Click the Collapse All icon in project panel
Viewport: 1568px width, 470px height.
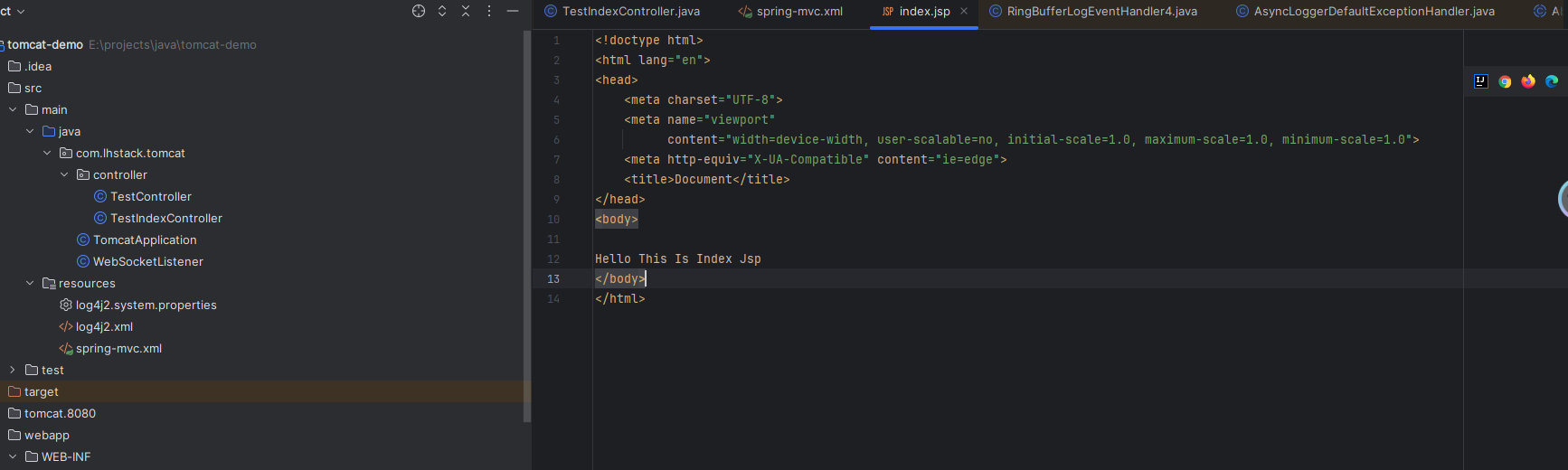click(x=466, y=11)
